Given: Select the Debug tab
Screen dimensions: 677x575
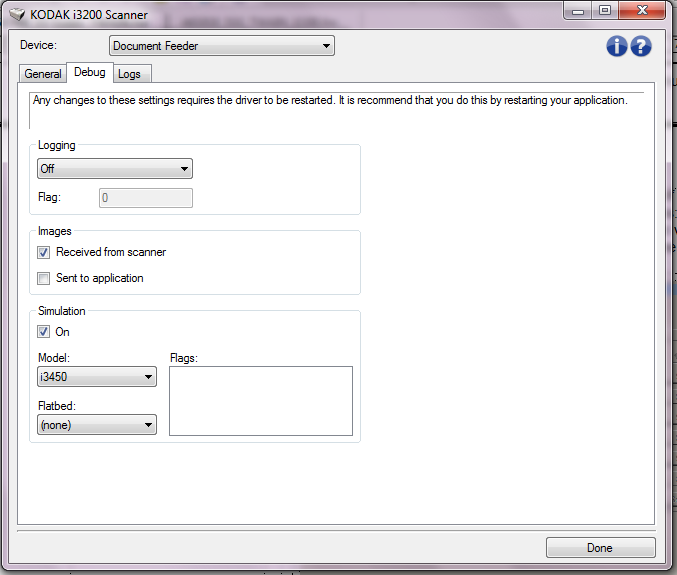Looking at the screenshot, I should [90, 72].
